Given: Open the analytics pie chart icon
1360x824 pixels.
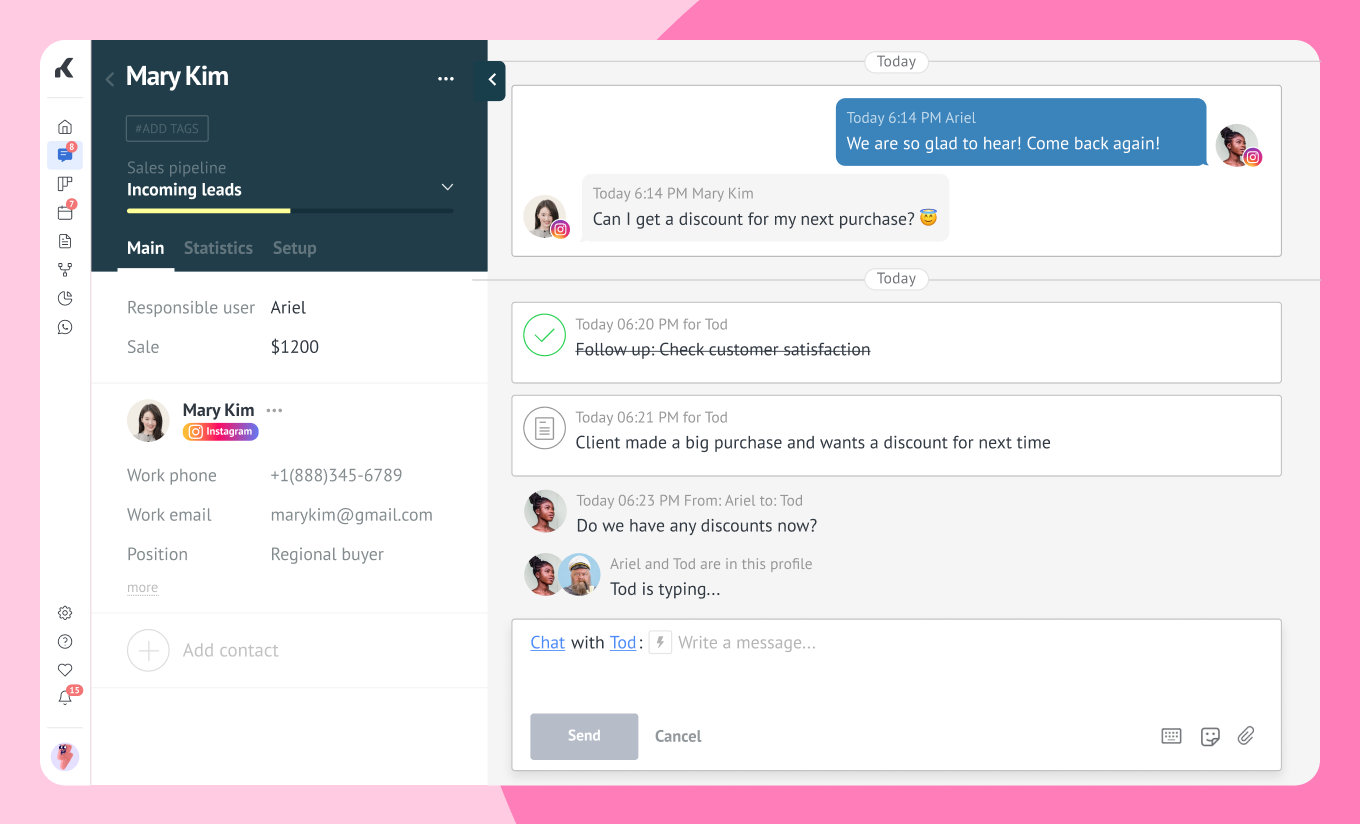Looking at the screenshot, I should point(65,298).
